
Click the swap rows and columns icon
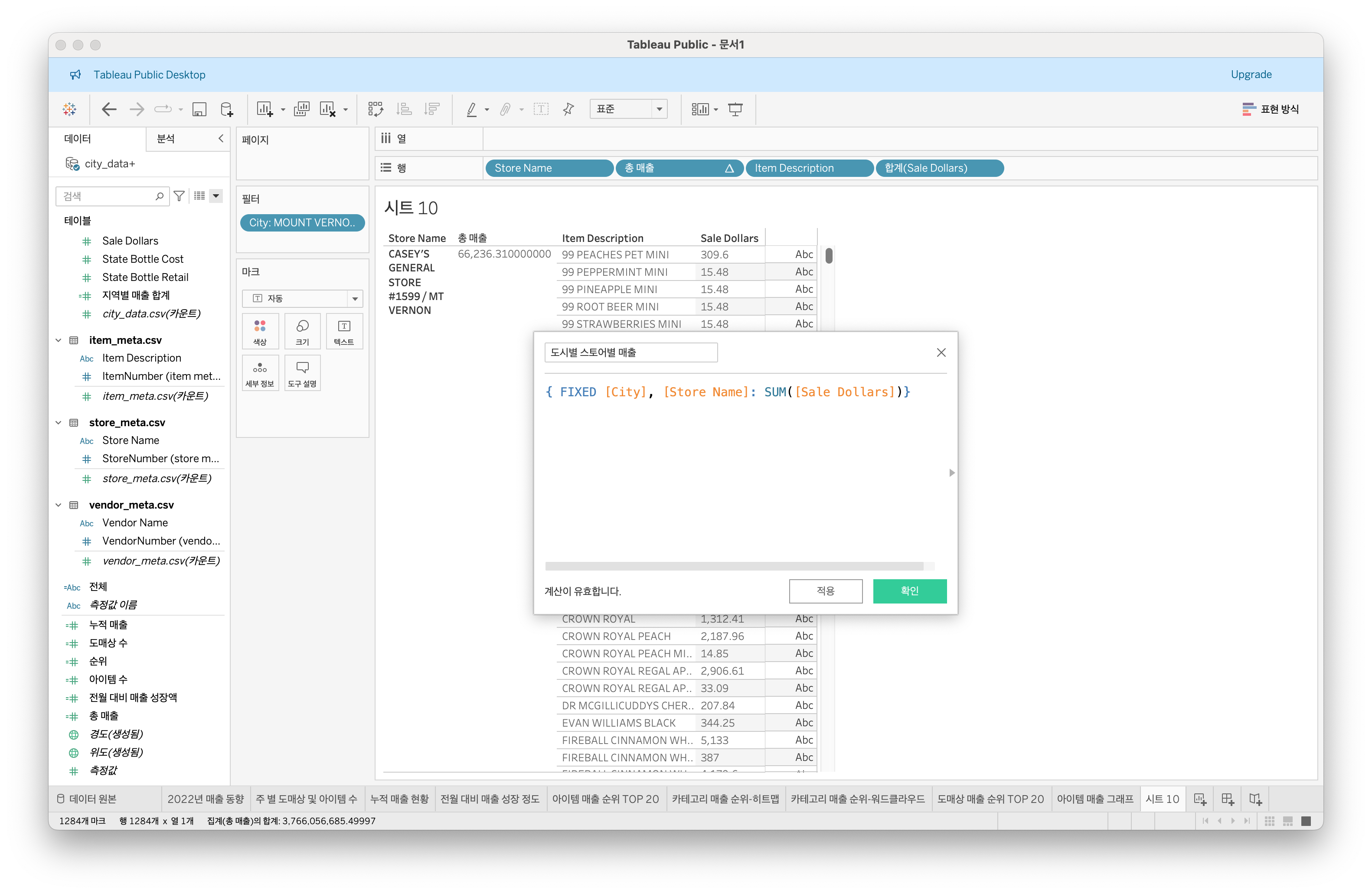tap(376, 110)
